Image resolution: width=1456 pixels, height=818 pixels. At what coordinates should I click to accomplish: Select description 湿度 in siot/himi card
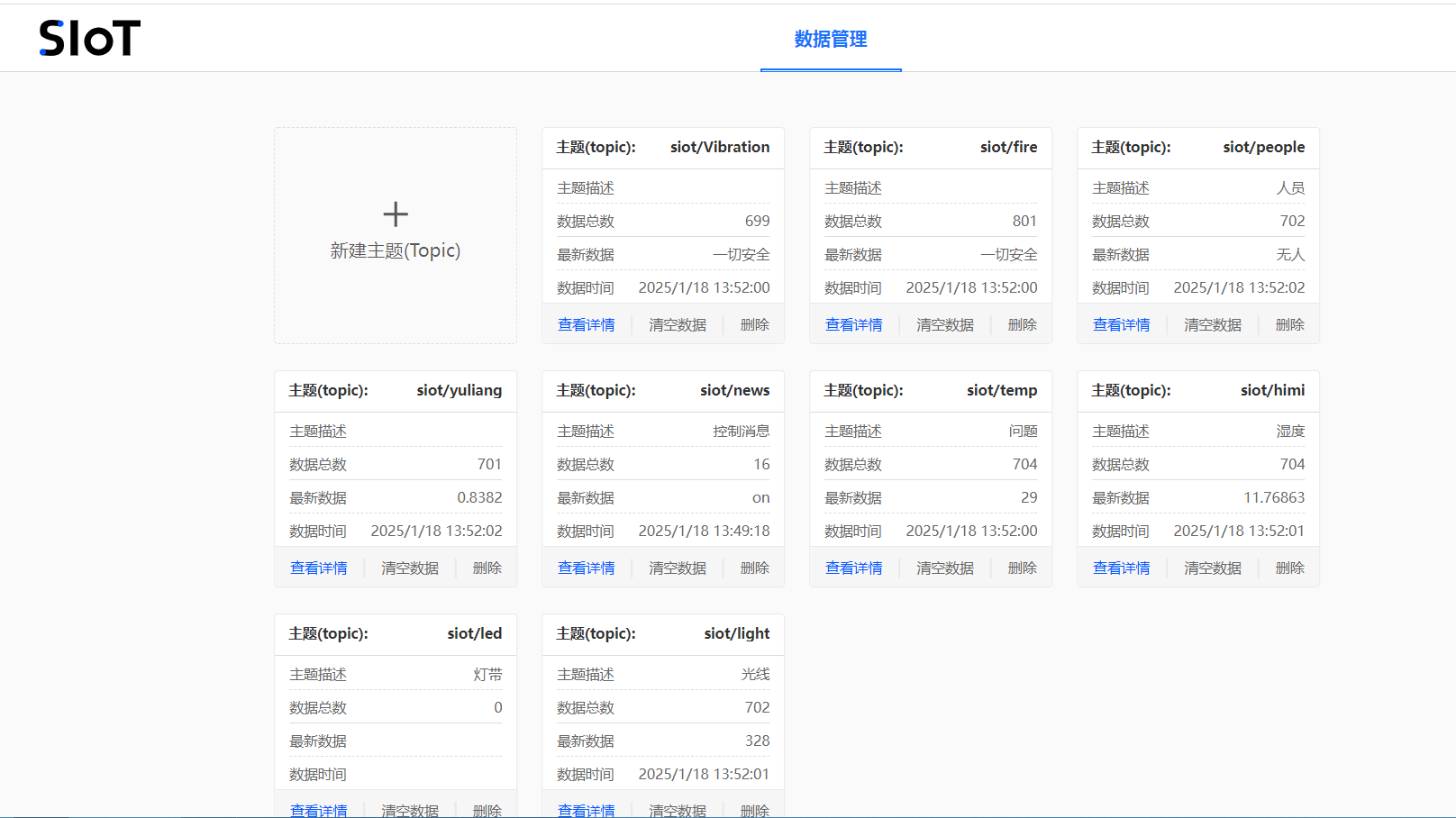click(x=1290, y=431)
